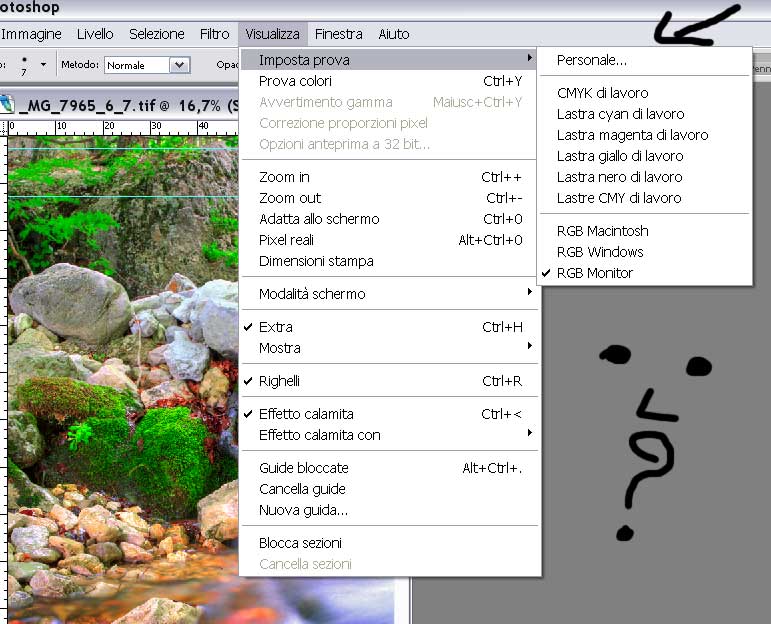The image size is (771, 624).
Task: Disable Effetto calamita snapping
Action: [305, 414]
